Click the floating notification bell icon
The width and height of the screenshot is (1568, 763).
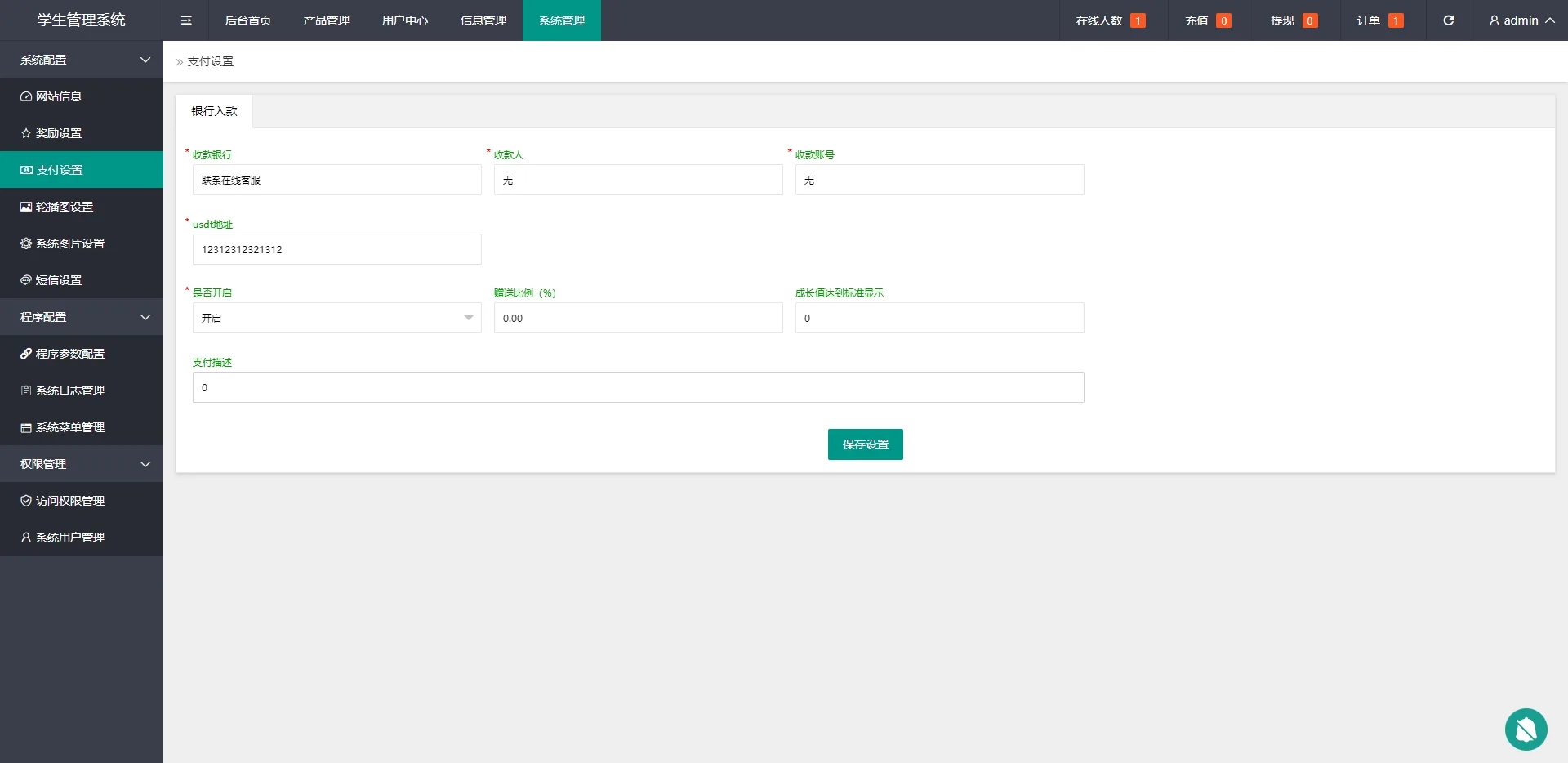pyautogui.click(x=1526, y=729)
